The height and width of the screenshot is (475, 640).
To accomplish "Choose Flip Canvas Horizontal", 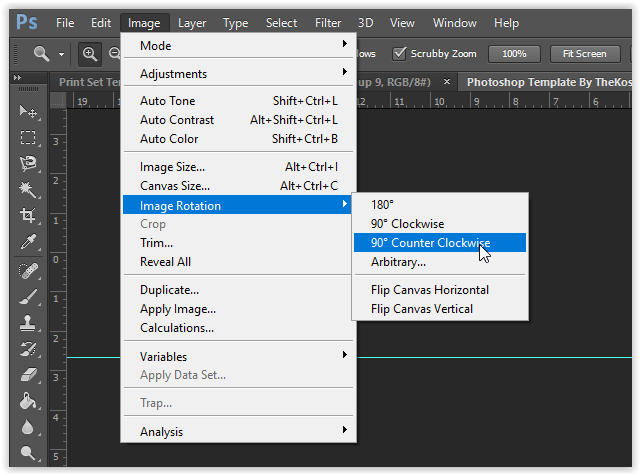I will click(x=440, y=290).
